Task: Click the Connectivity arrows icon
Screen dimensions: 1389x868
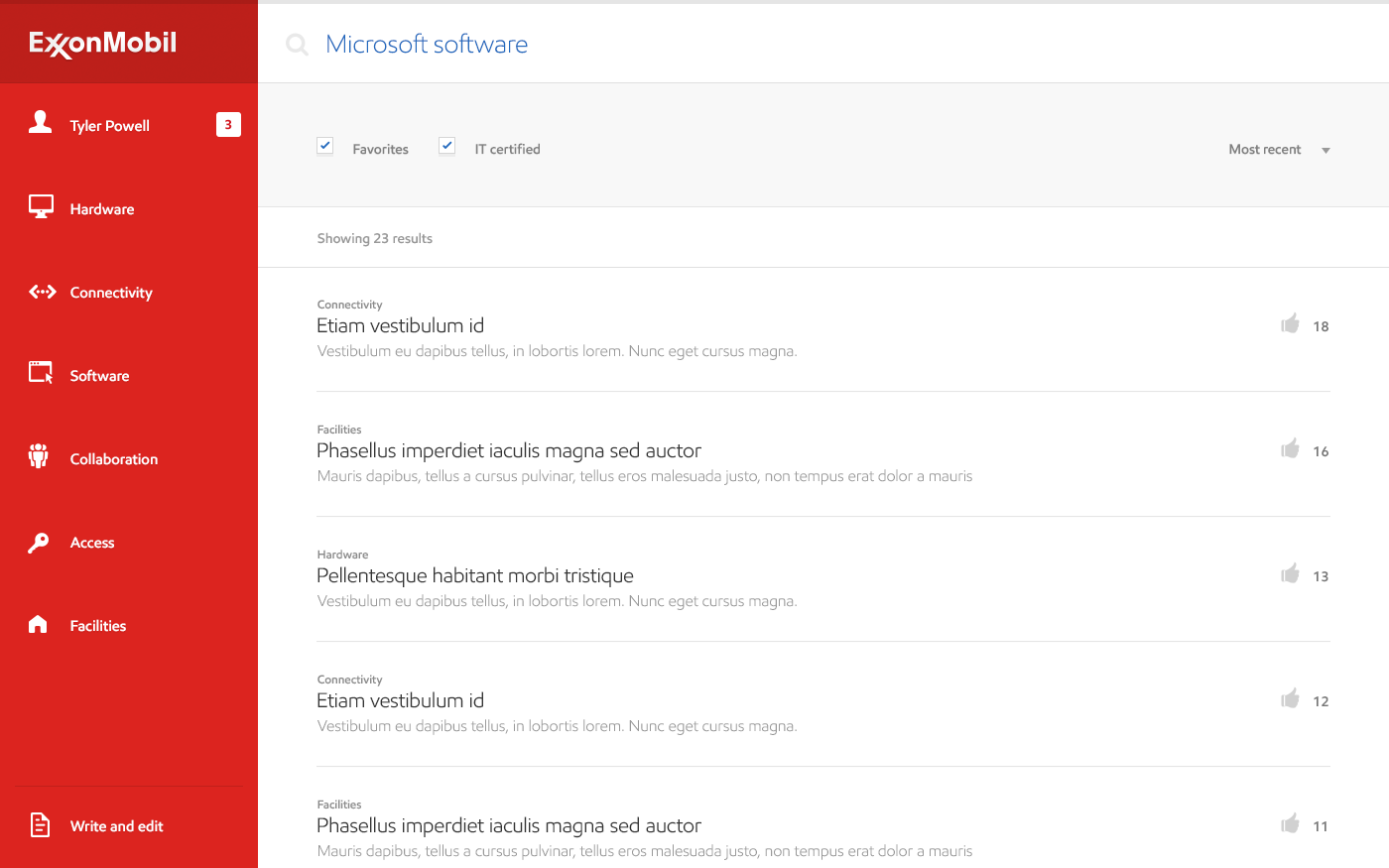Action: coord(42,292)
